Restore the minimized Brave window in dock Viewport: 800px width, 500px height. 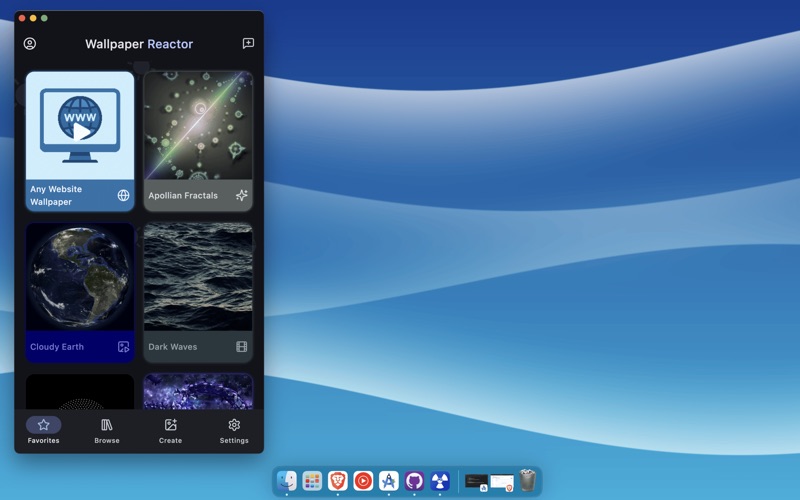[502, 482]
